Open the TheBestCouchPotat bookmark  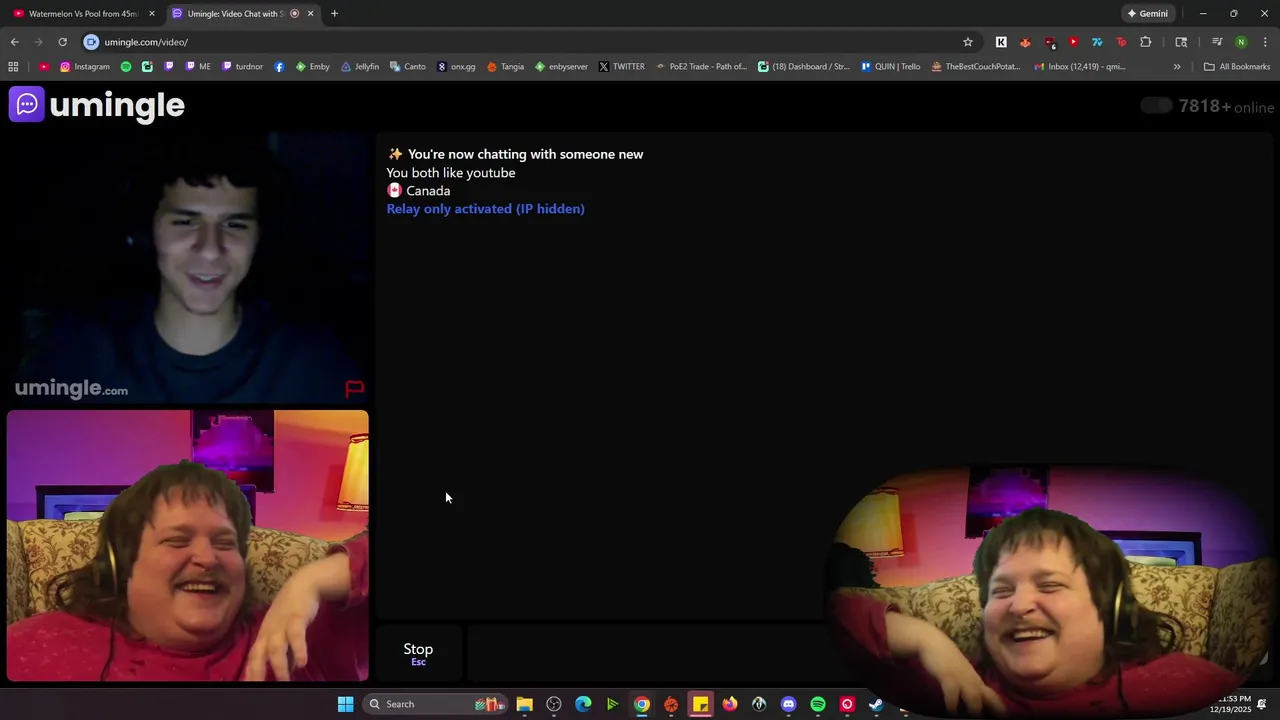[975, 67]
